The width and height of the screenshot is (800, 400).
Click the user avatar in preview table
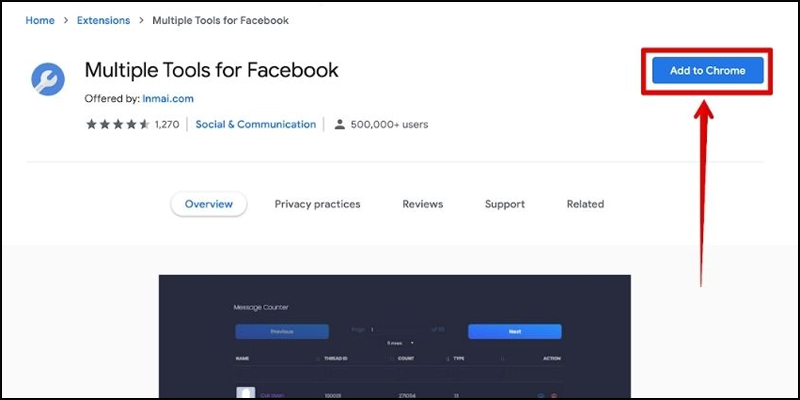pyautogui.click(x=245, y=393)
